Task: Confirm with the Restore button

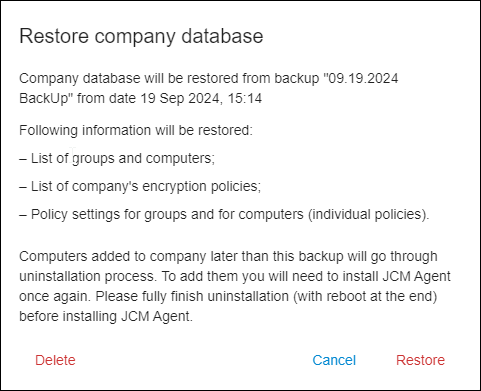Action: click(420, 360)
